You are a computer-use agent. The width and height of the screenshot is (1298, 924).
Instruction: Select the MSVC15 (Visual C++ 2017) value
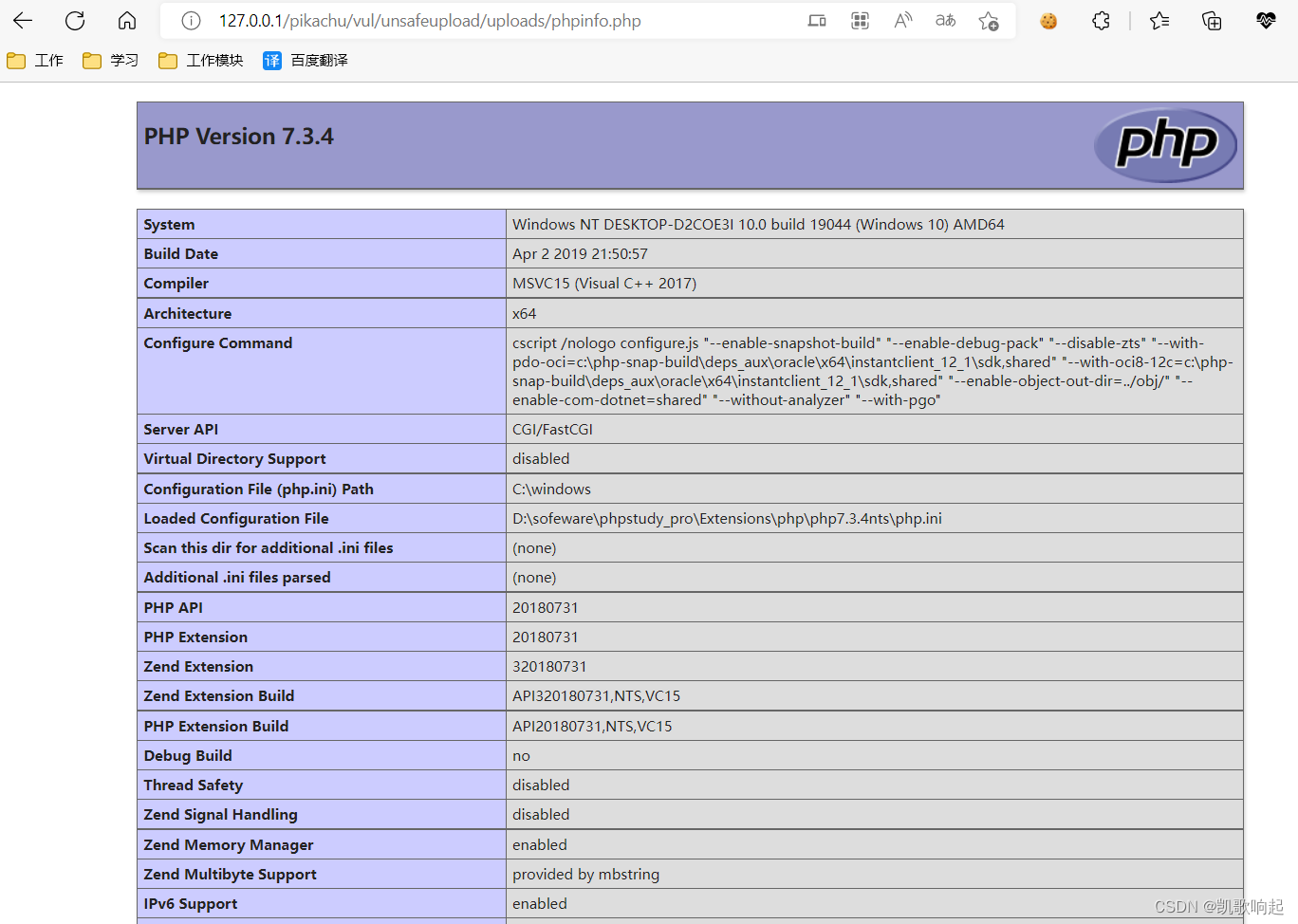click(604, 284)
